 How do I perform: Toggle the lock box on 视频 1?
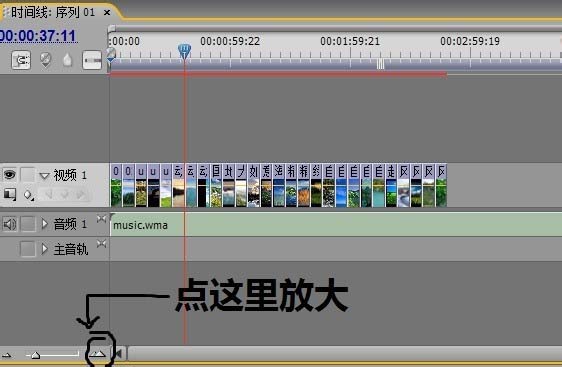coord(28,175)
